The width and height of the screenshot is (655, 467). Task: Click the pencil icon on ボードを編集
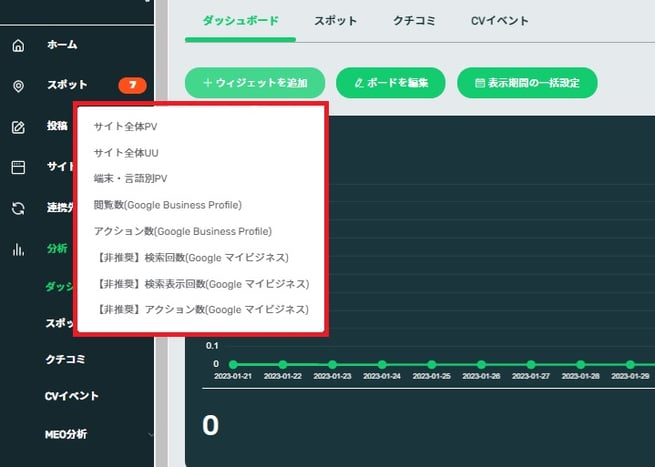pos(358,83)
